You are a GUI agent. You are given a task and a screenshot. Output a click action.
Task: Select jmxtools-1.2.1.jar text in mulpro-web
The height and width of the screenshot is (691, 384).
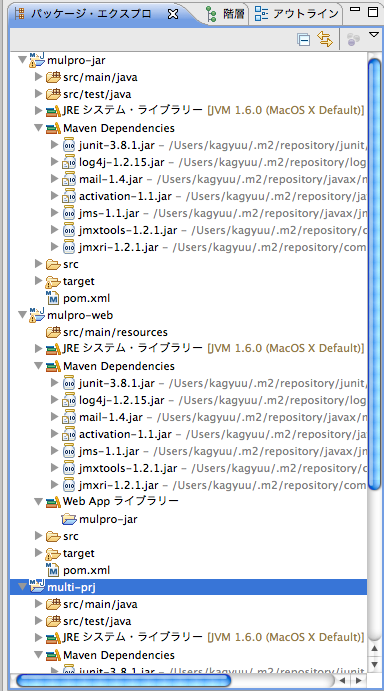128,468
